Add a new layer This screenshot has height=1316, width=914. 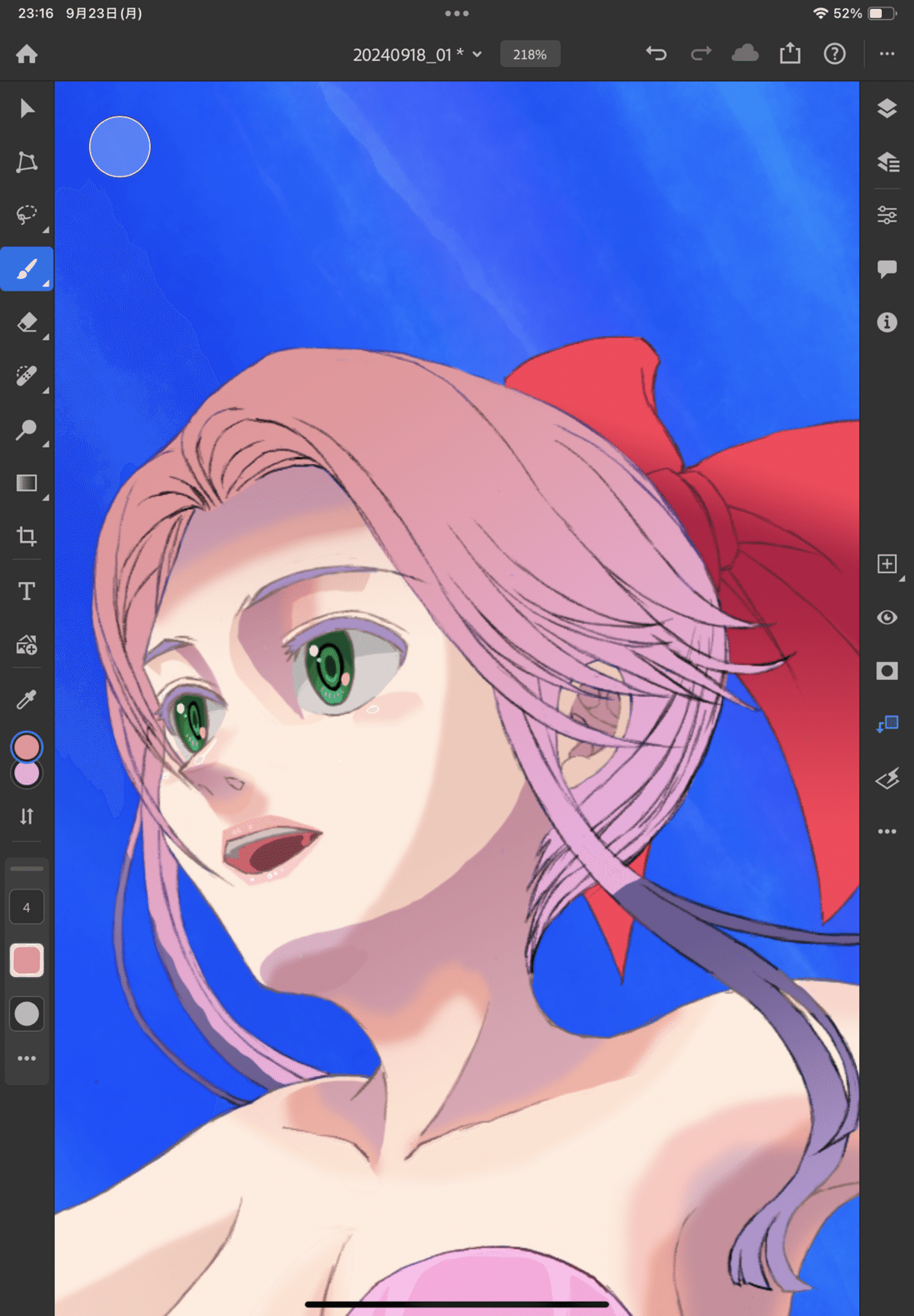(x=887, y=564)
